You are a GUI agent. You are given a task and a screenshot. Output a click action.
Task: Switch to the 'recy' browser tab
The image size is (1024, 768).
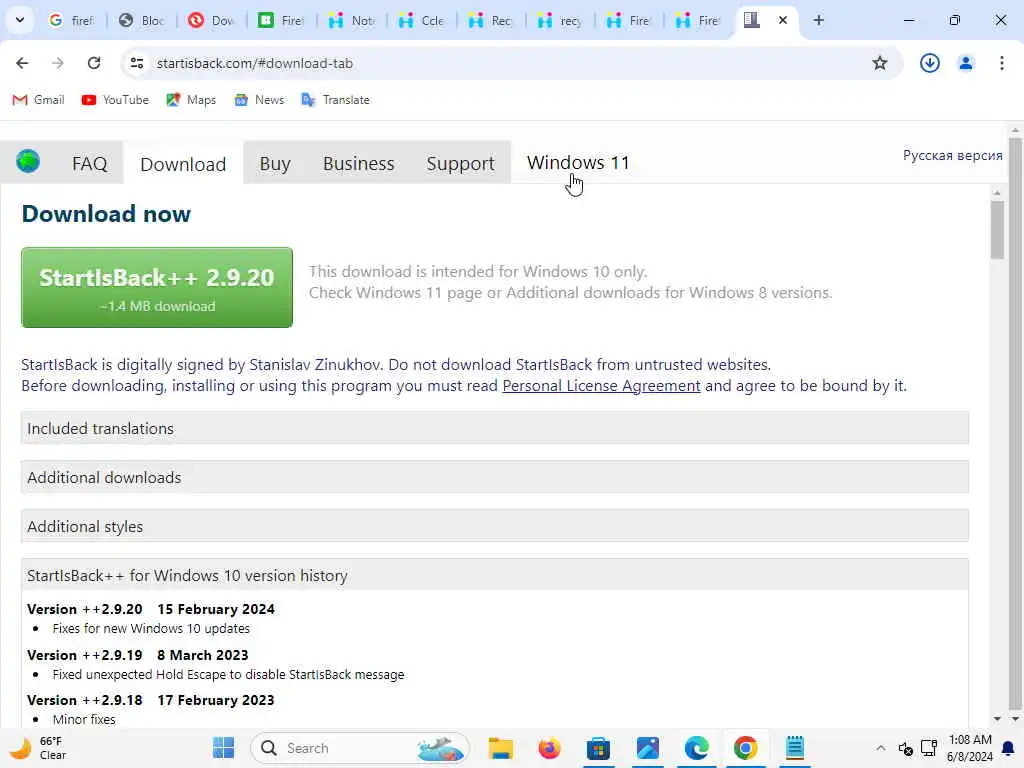(560, 20)
